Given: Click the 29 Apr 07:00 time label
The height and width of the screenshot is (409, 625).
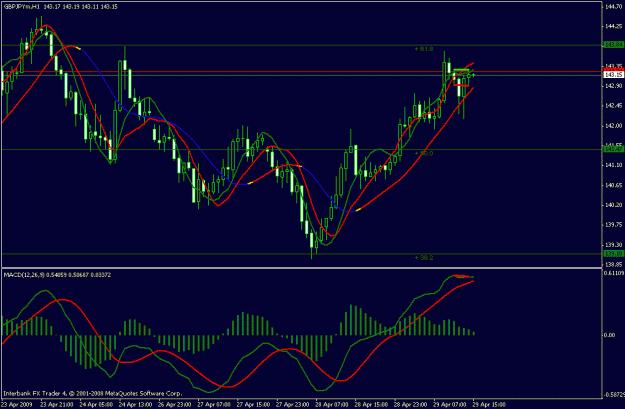Looking at the screenshot, I should pyautogui.click(x=450, y=405).
